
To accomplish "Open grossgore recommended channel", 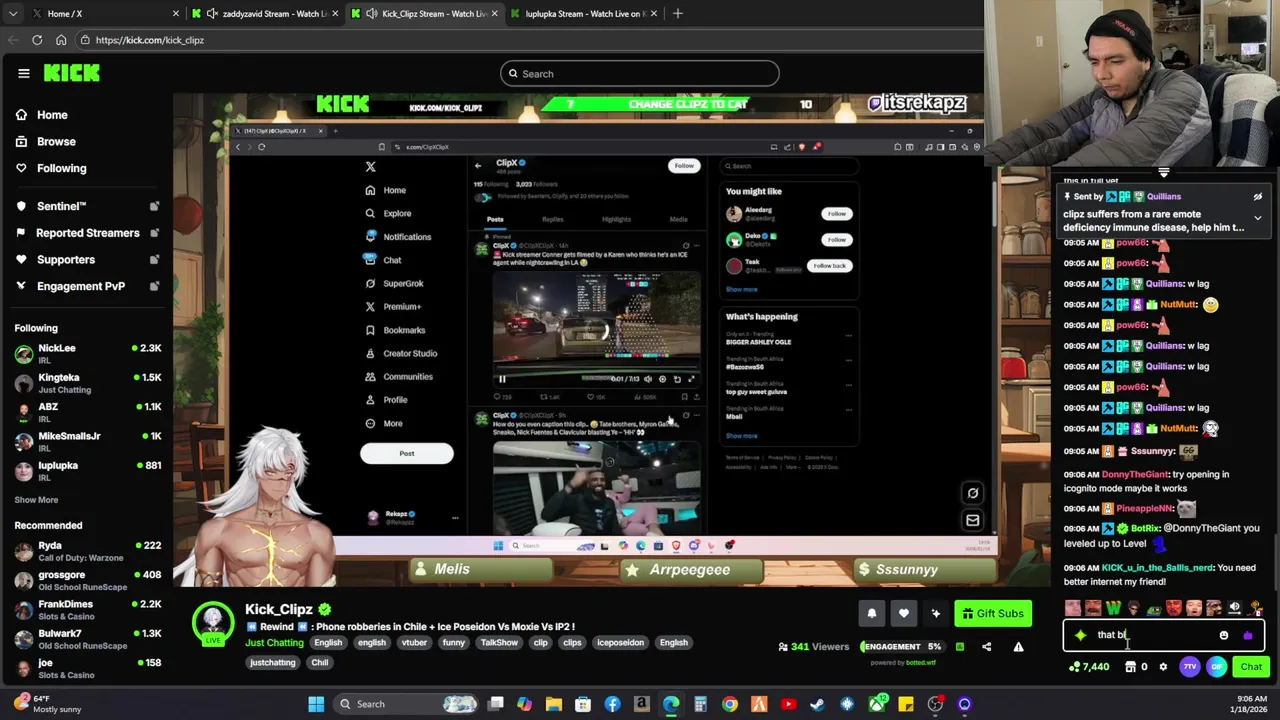I will click(x=88, y=581).
